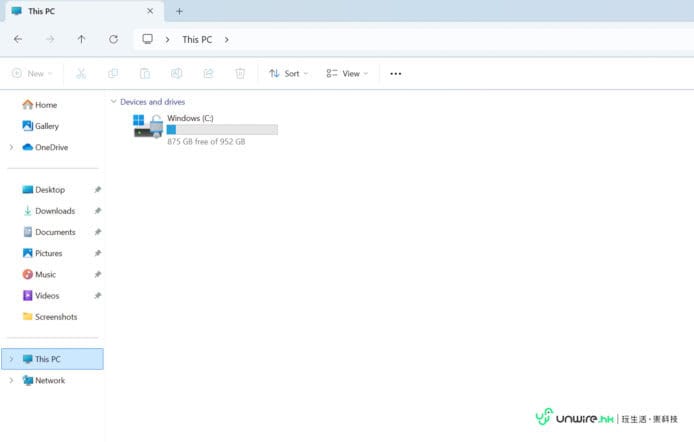The image size is (694, 442).
Task: Refresh the current folder view
Action: coord(113,39)
